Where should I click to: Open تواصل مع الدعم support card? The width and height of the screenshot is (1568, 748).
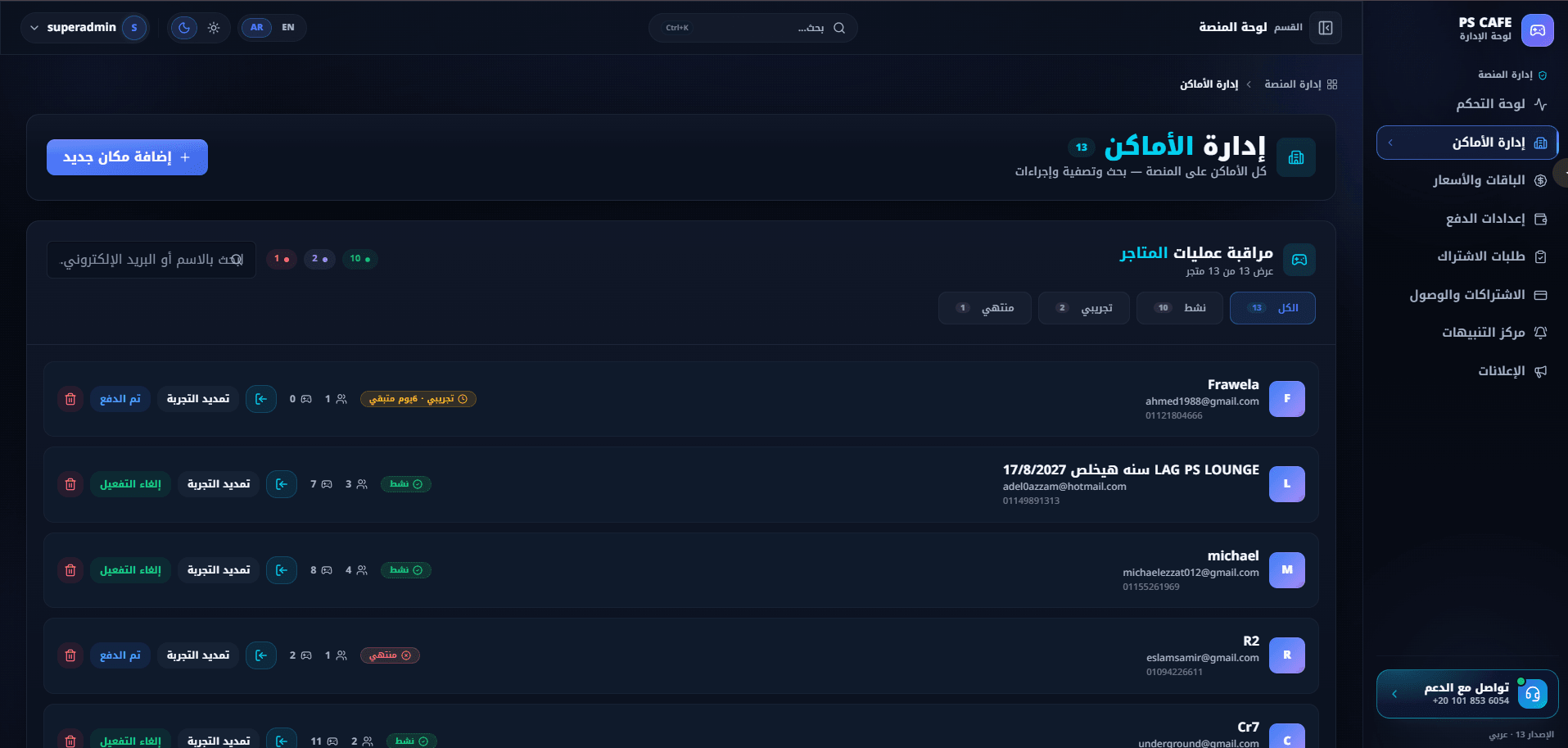(1467, 694)
